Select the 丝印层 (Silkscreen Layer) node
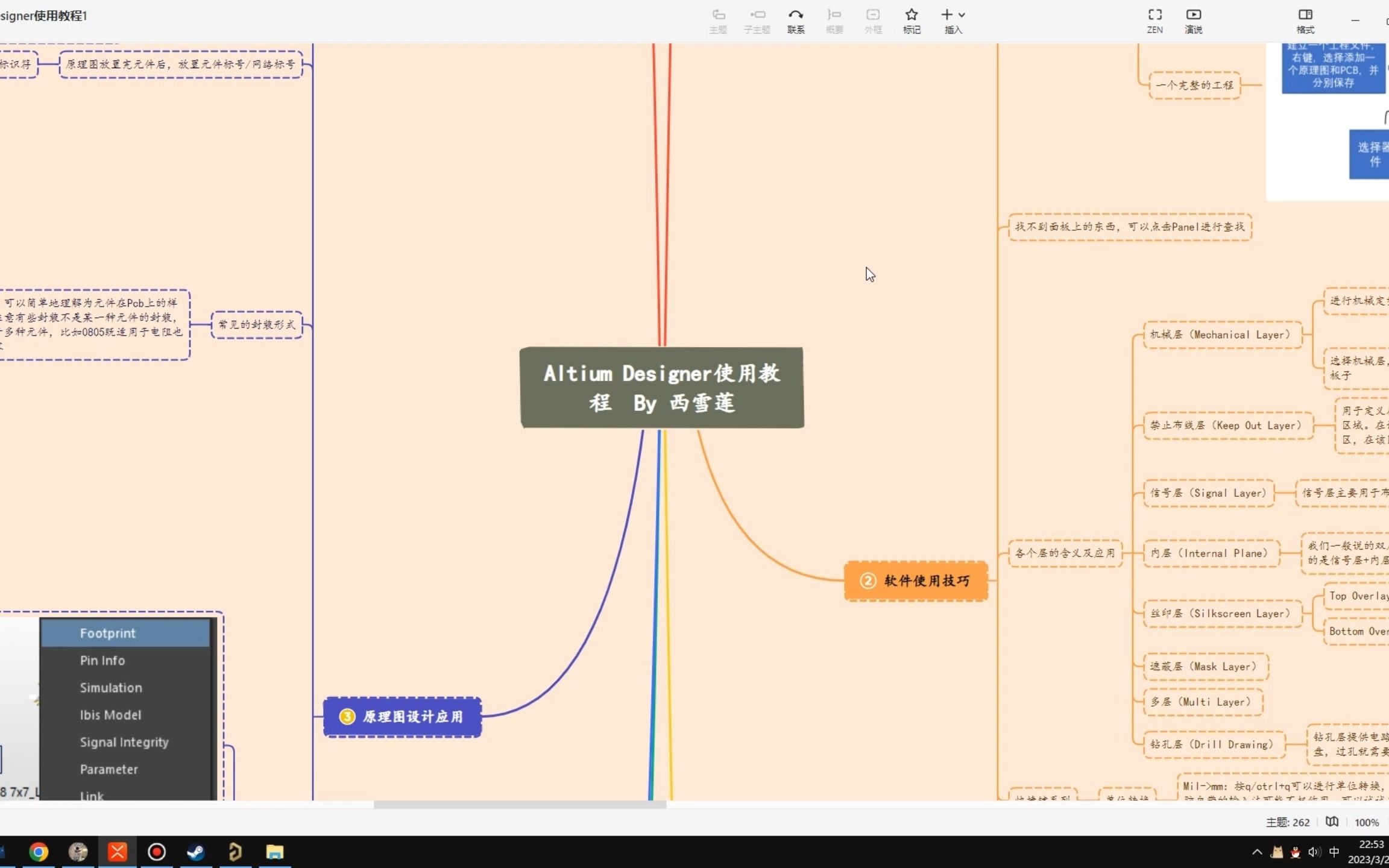 click(x=1223, y=614)
